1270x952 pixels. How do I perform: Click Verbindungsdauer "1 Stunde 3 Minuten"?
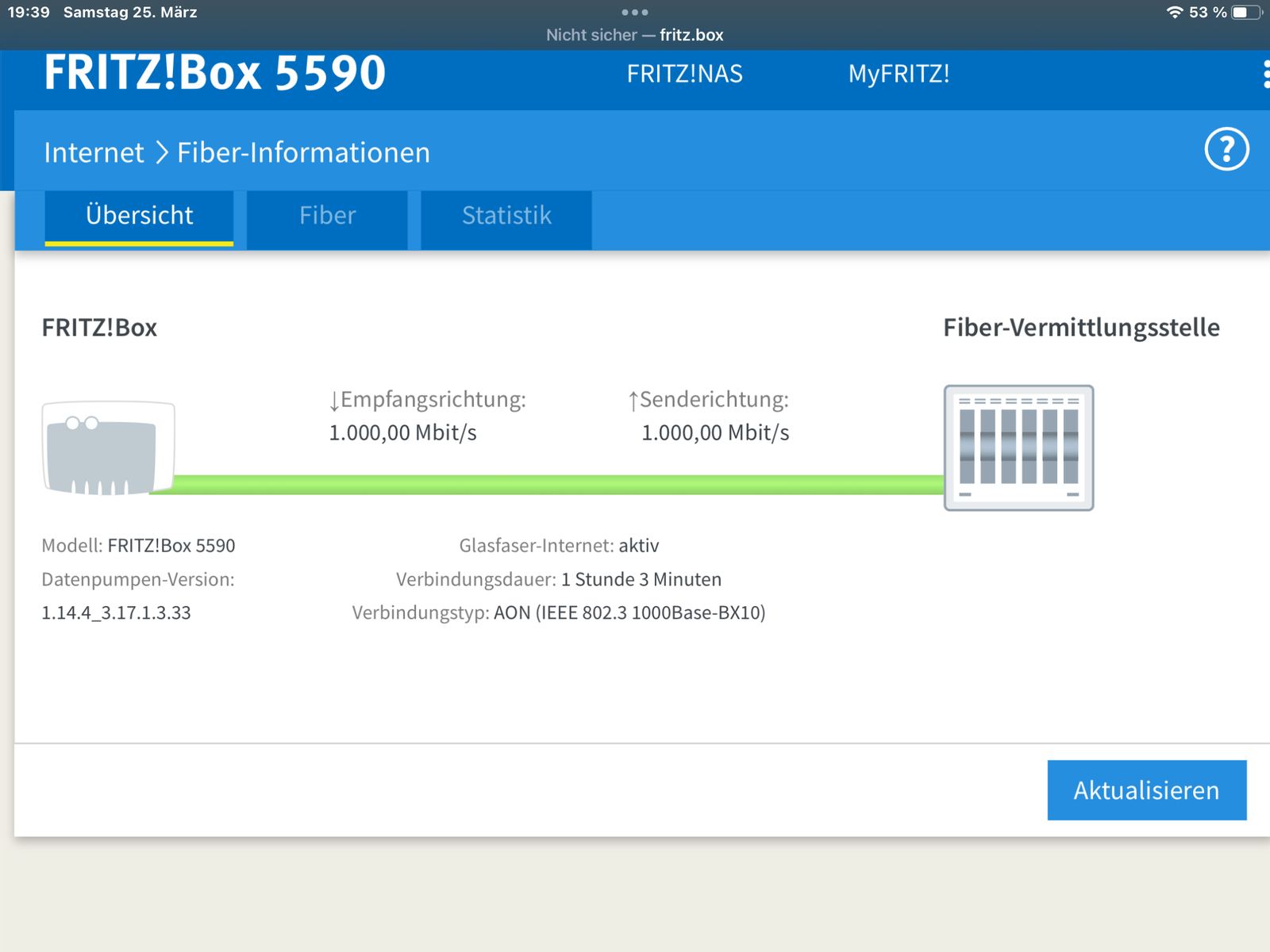[x=641, y=580]
